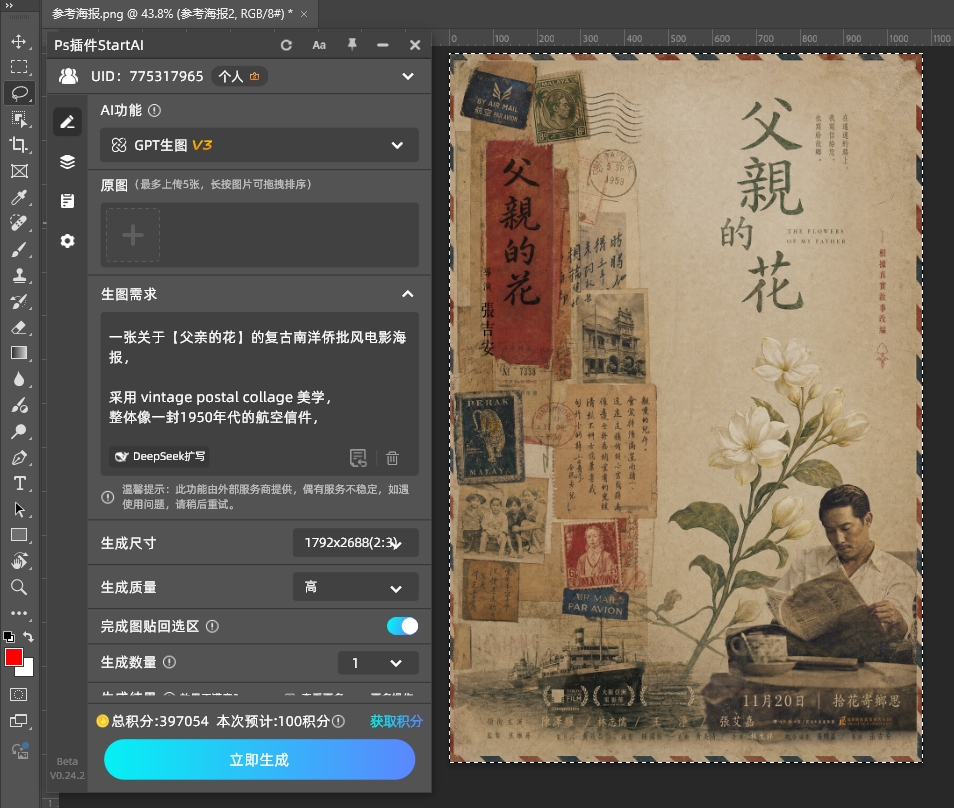Select the Brush tool
954x808 pixels.
coord(19,249)
